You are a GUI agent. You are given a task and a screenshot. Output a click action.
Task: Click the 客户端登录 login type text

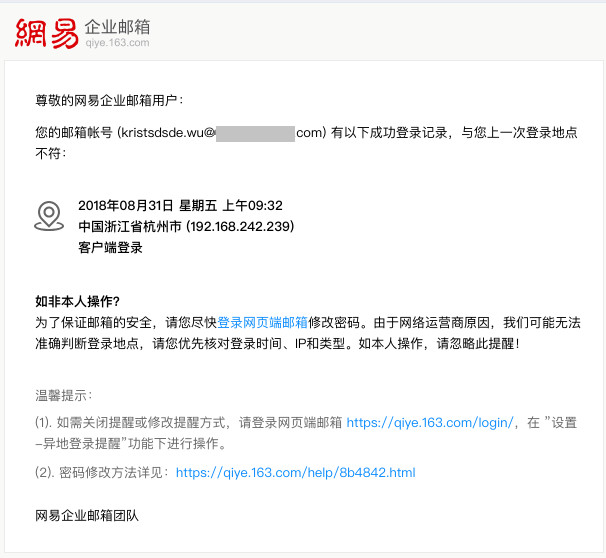110,247
